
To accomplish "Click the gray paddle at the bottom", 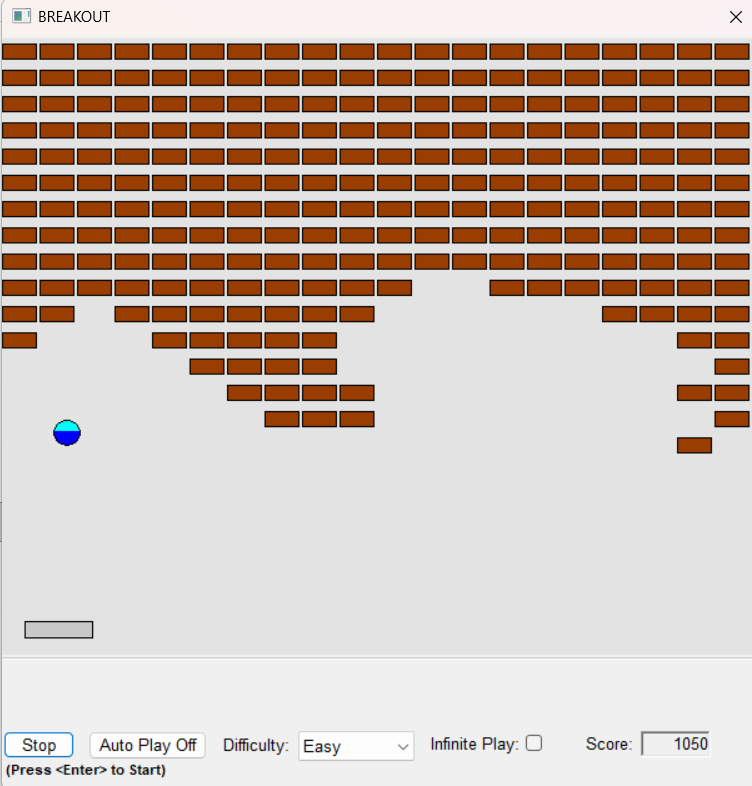I will coord(59,629).
